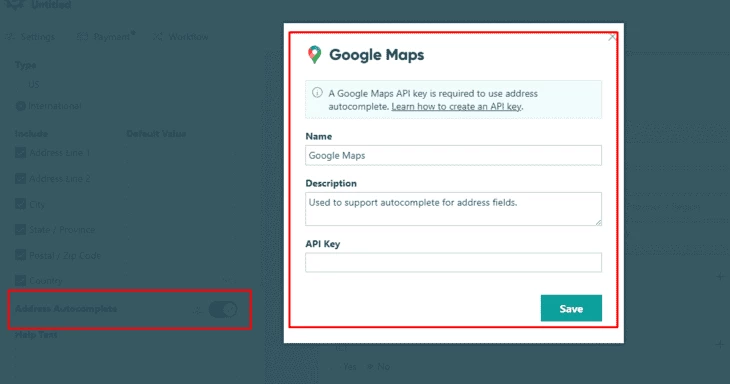The width and height of the screenshot is (730, 384).
Task: Open the Payment tab
Action: click(x=106, y=36)
